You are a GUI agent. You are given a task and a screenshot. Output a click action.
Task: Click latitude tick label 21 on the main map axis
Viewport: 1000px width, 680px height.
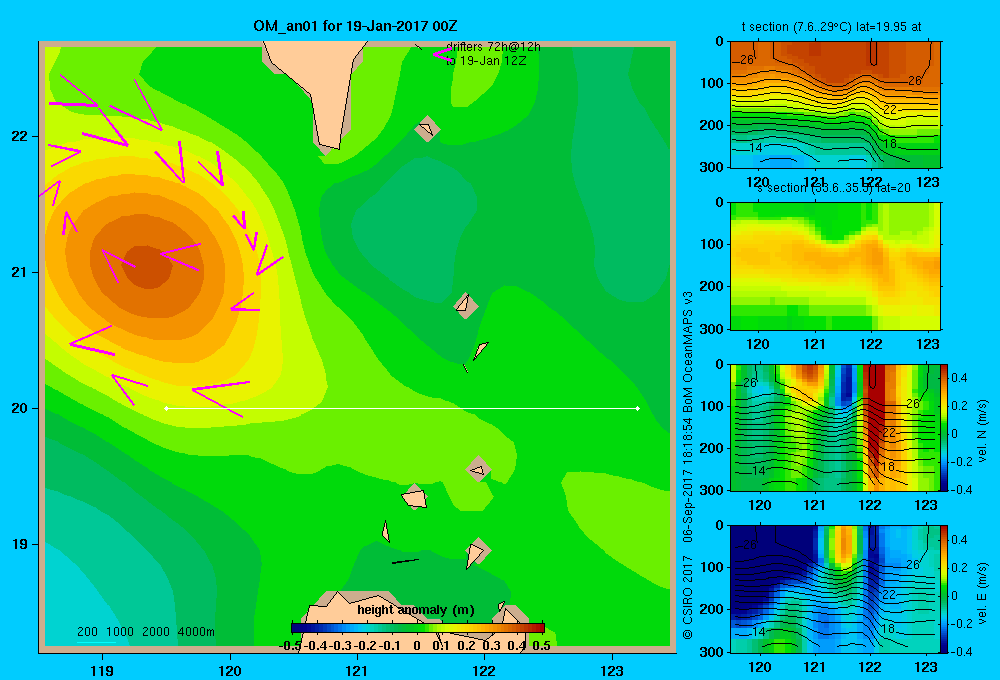click(20, 272)
